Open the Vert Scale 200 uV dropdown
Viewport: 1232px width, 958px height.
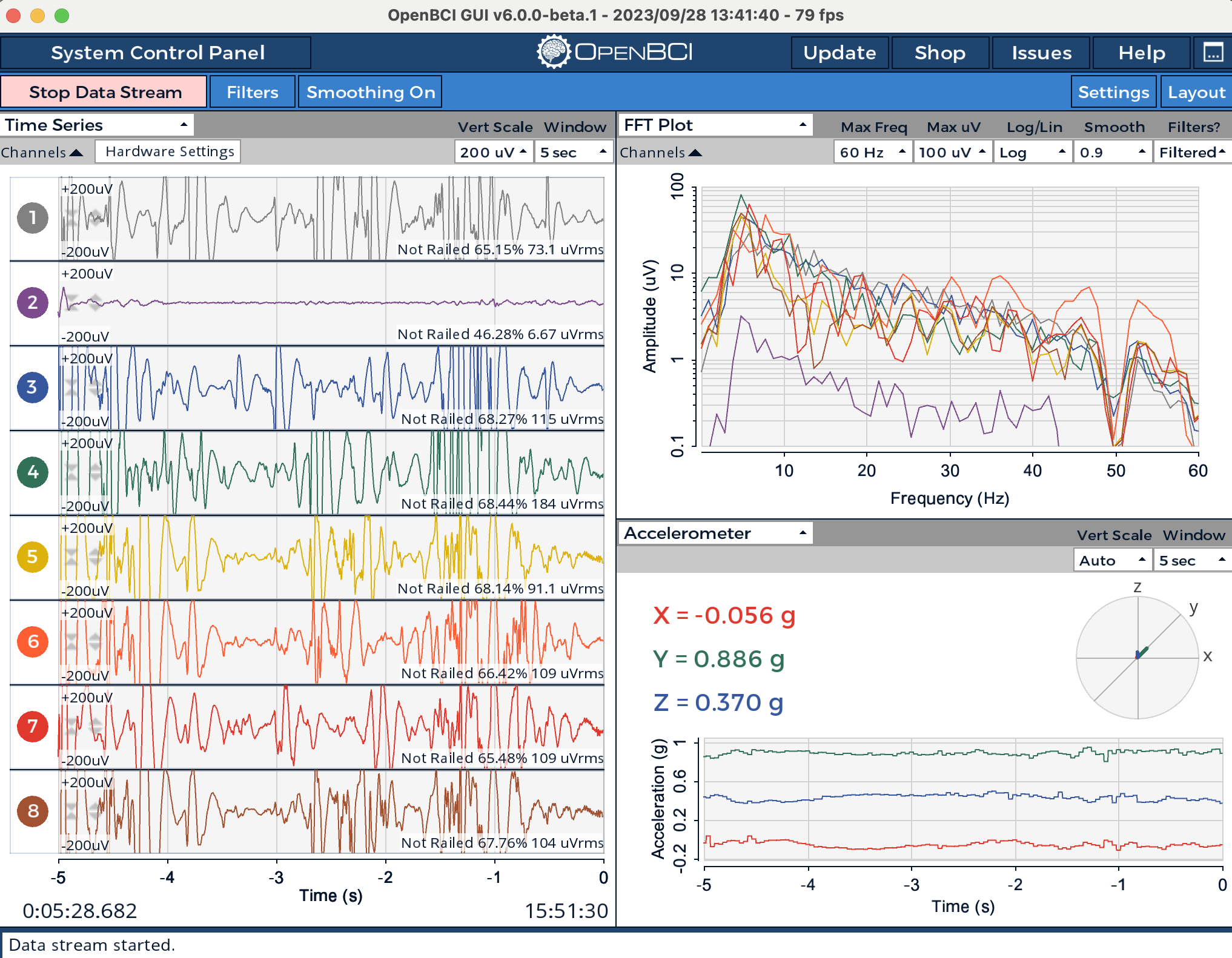point(493,152)
